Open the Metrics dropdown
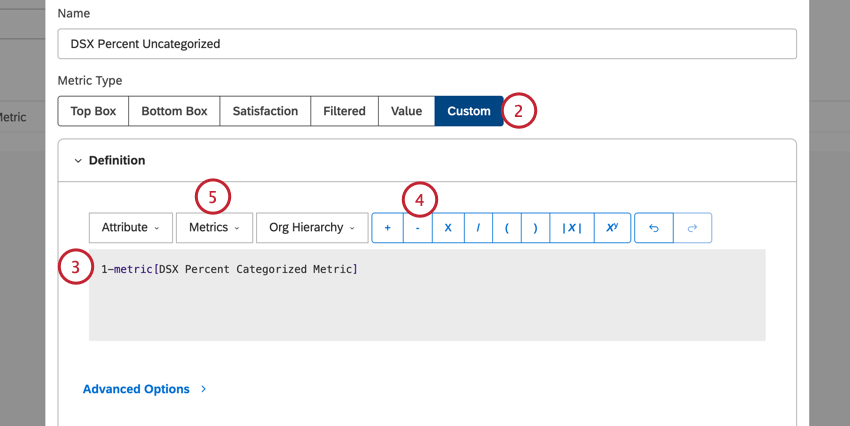Image resolution: width=850 pixels, height=426 pixels. click(x=214, y=228)
